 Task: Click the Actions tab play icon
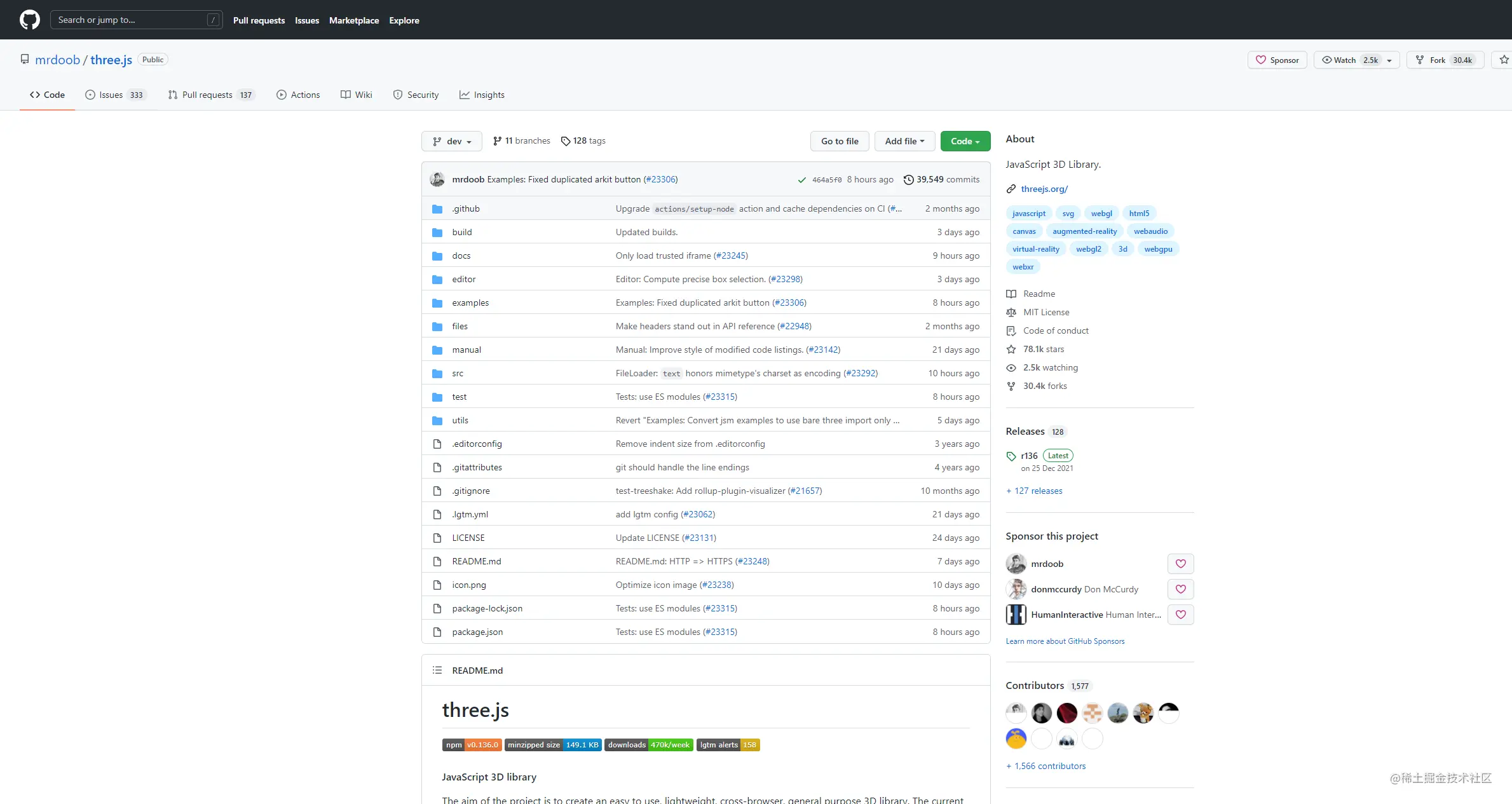pos(281,94)
